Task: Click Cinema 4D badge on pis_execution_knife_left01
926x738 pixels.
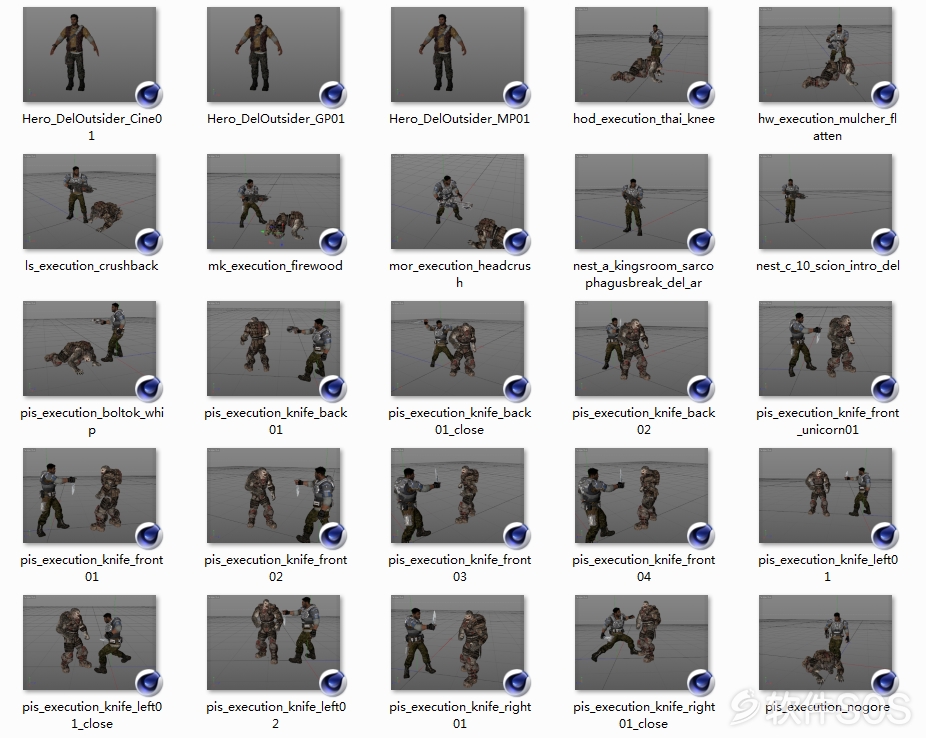Action: [x=885, y=536]
